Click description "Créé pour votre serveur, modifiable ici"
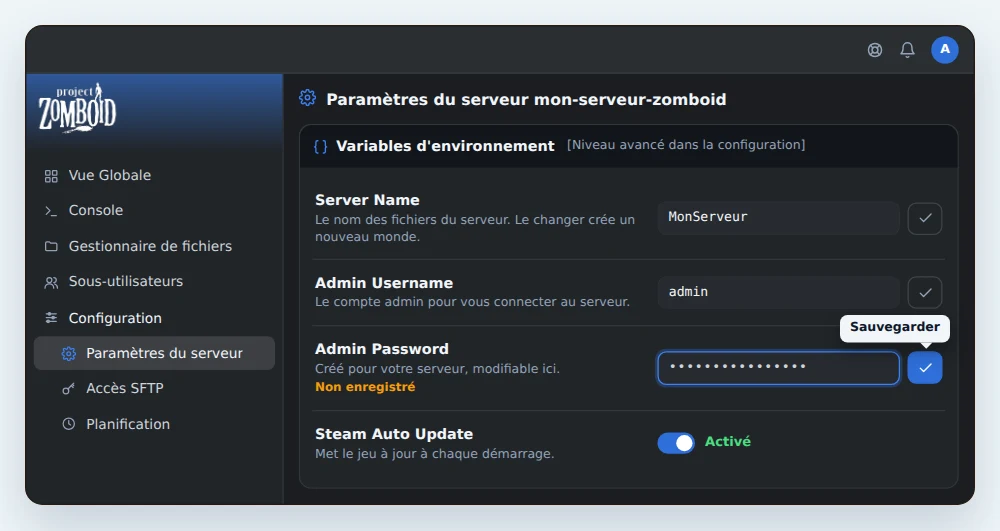1000x531 pixels. pyautogui.click(x=438, y=368)
